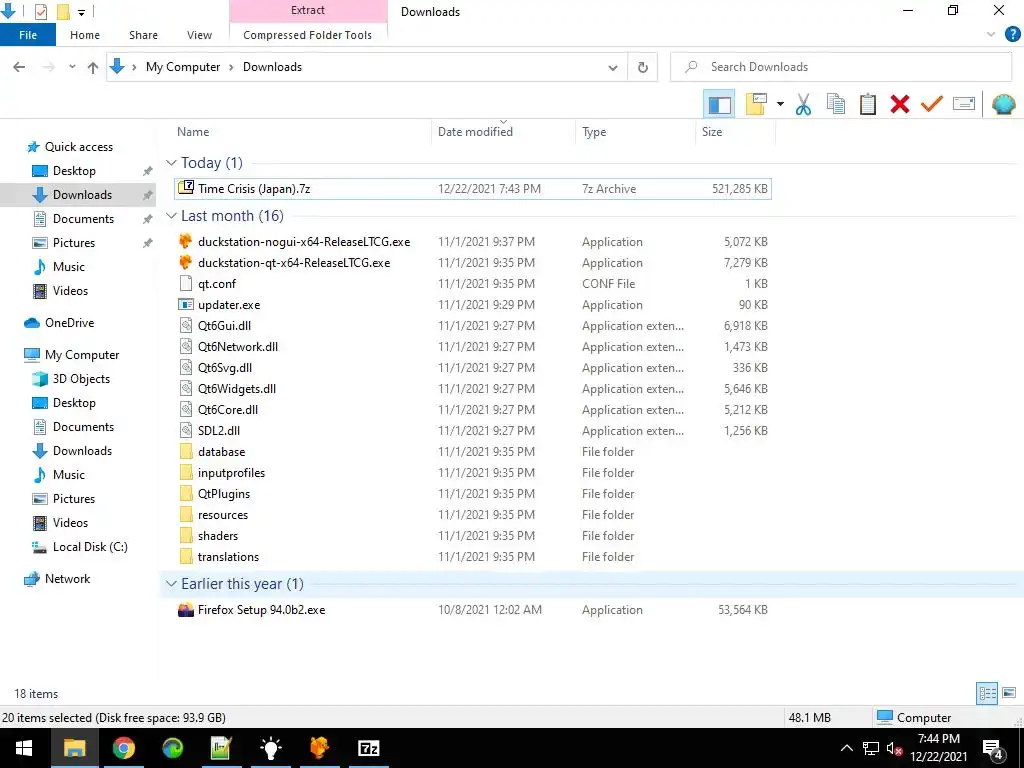Open pinned Desktop under Quick access
This screenshot has width=1024, height=768.
[x=74, y=171]
